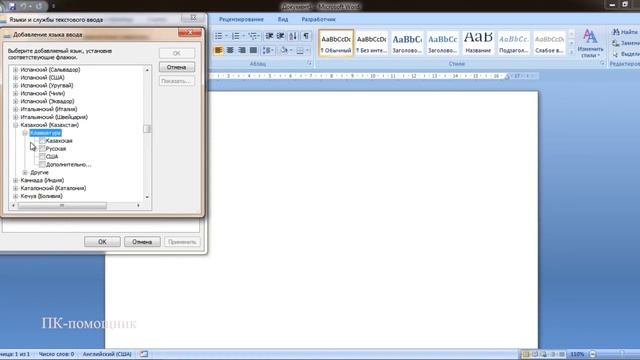This screenshot has width=640, height=360.
Task: Justify text in Word ribbon
Action: [x=253, y=50]
